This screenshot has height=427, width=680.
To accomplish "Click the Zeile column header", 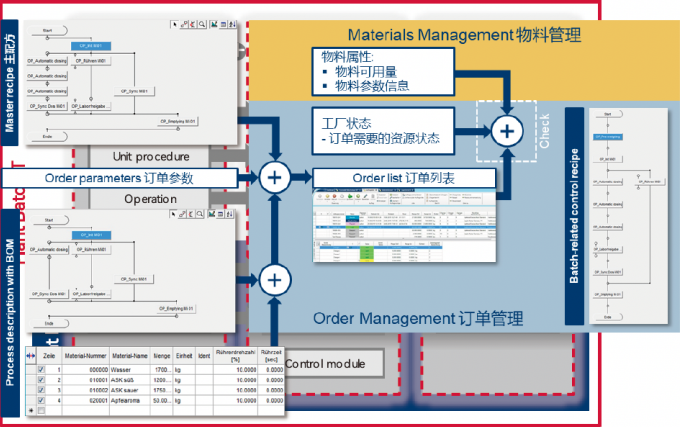I will click(49, 356).
